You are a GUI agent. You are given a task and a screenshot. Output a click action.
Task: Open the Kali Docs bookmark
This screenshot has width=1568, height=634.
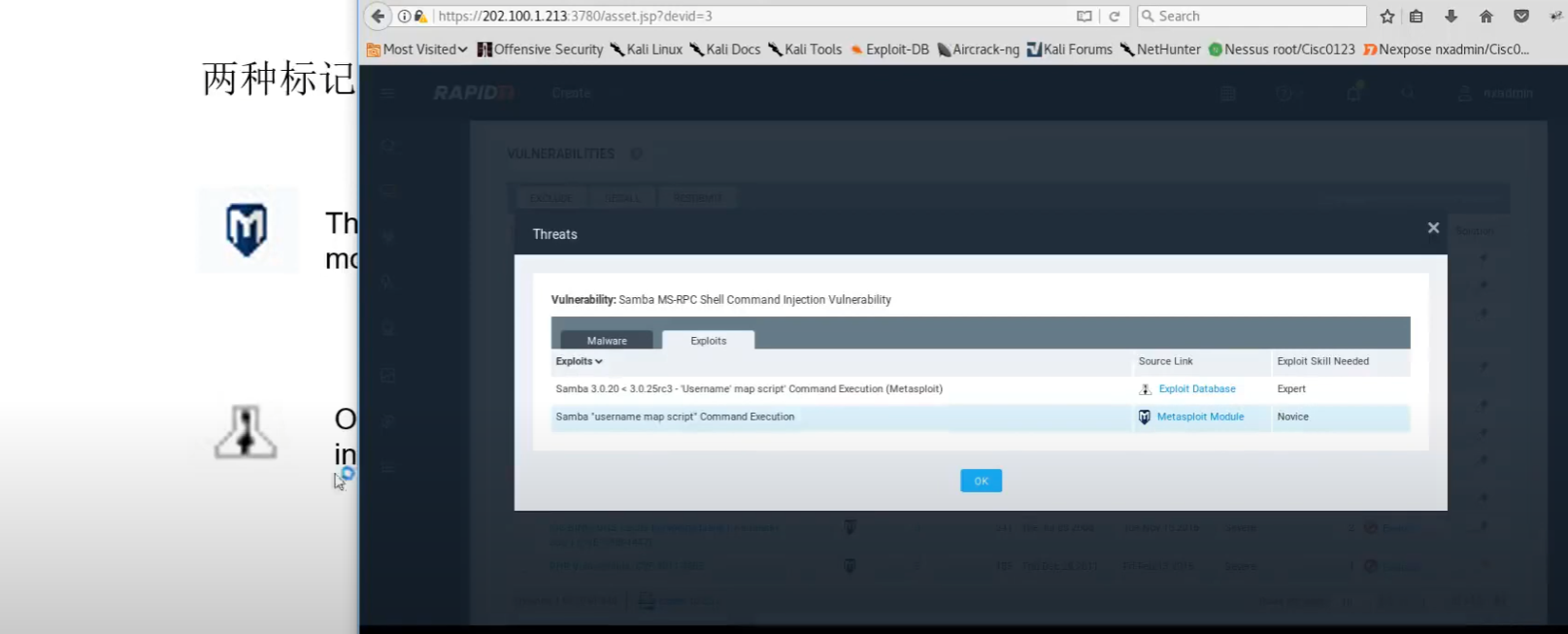724,50
